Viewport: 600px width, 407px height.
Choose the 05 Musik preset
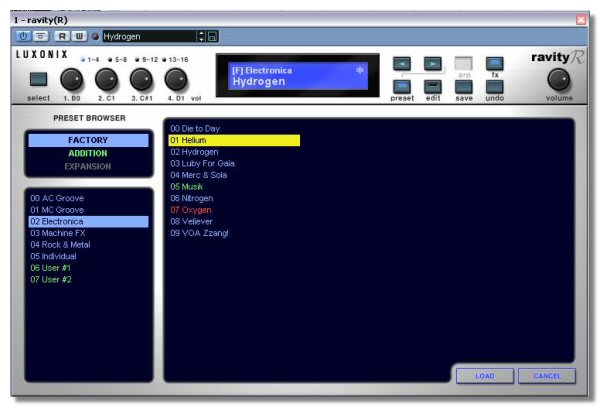coord(234,187)
